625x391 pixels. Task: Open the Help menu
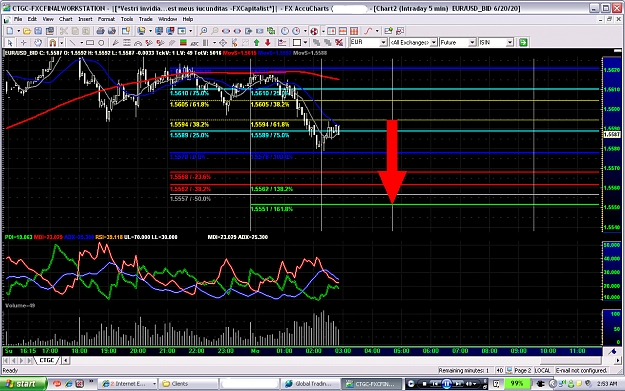click(187, 19)
